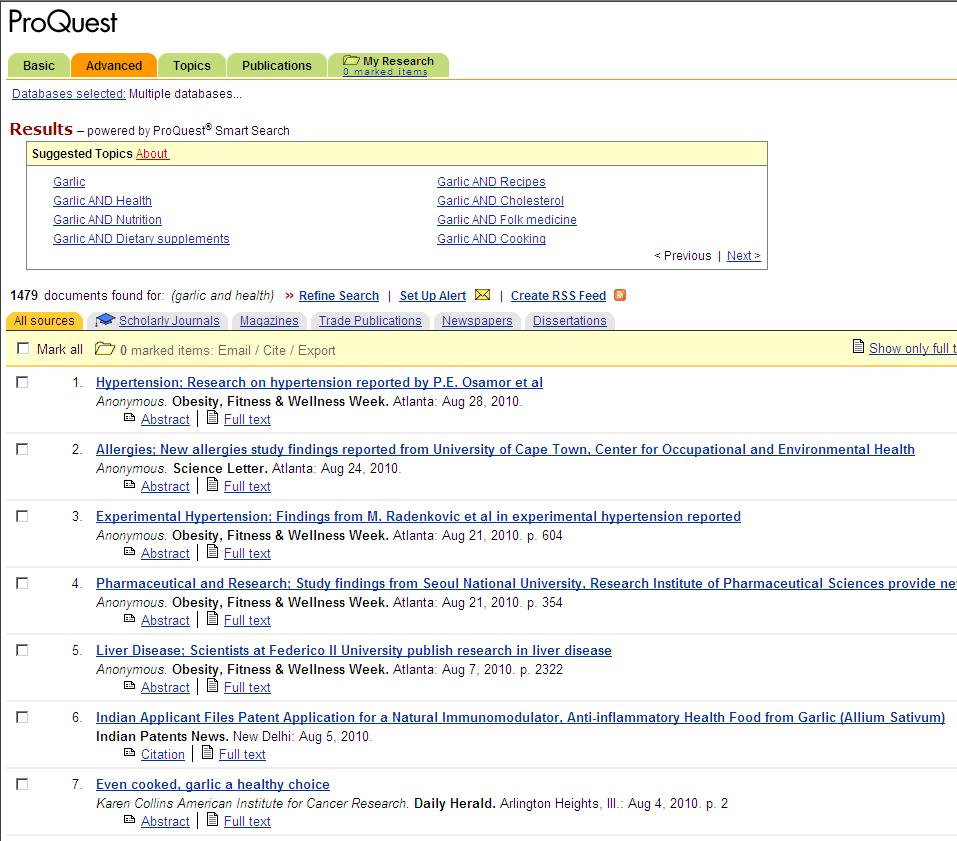Click the abstract icon for result 5
Screen dimensions: 957x841
tap(129, 686)
